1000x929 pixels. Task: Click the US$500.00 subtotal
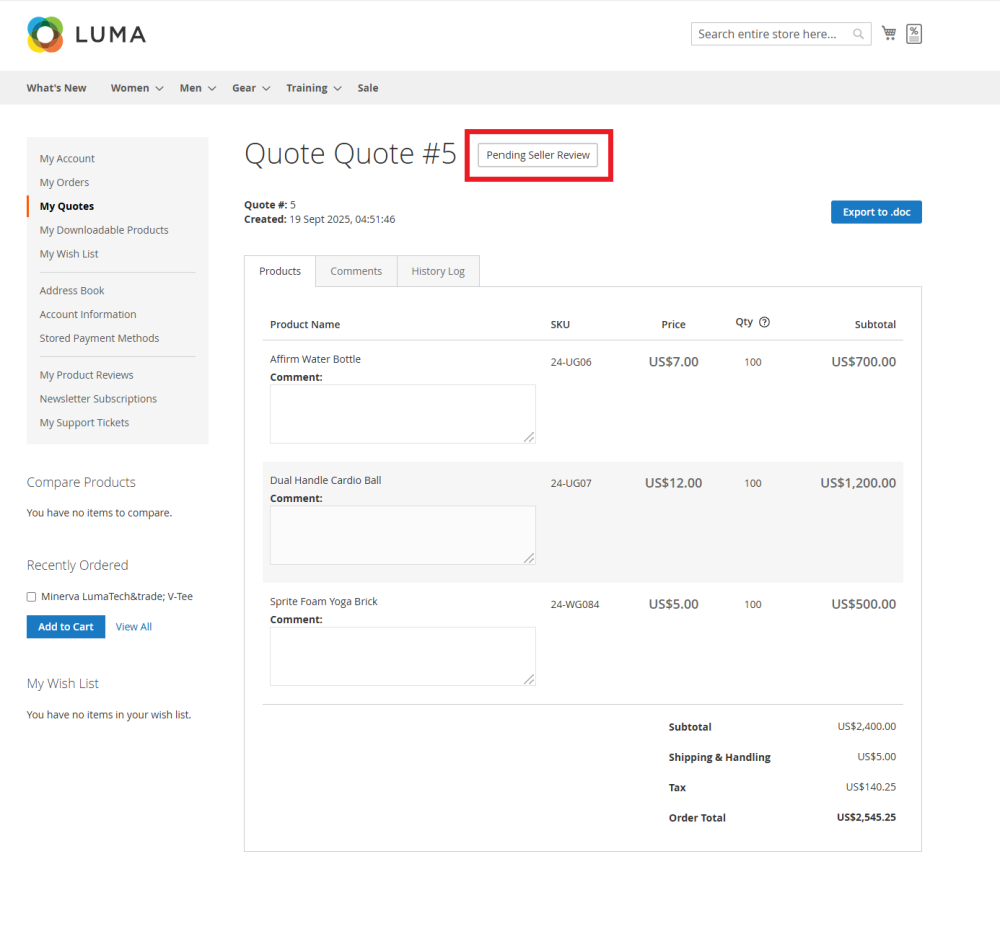[x=864, y=604]
